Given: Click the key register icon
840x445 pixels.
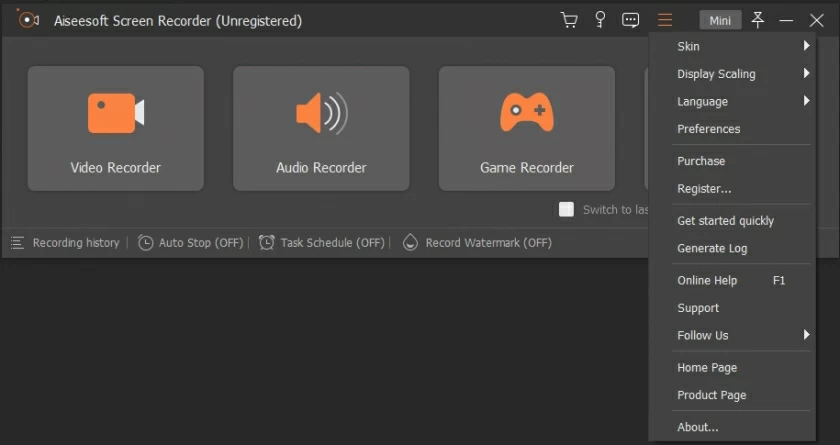Looking at the screenshot, I should coord(600,20).
